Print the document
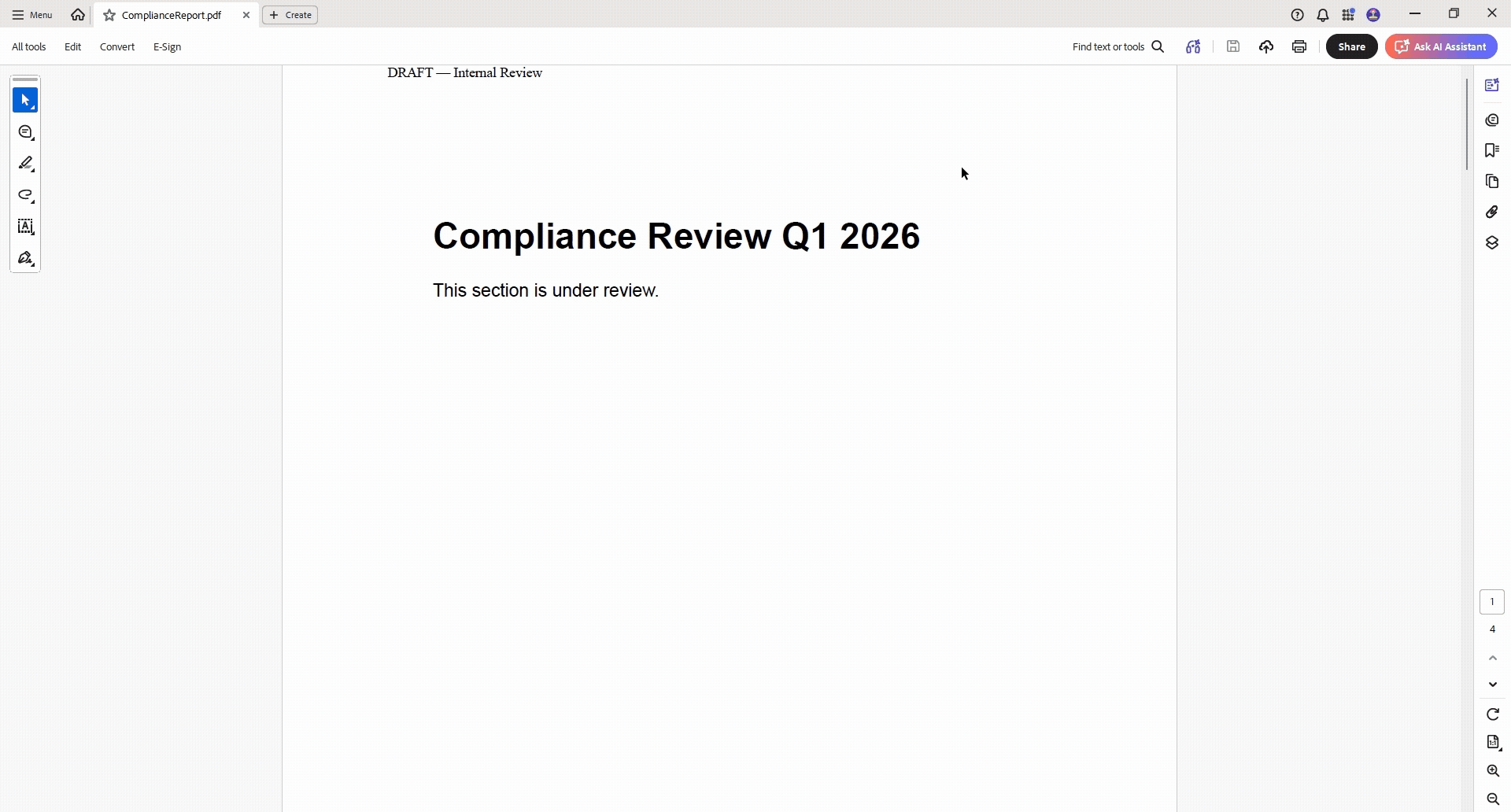1511x812 pixels. tap(1299, 46)
